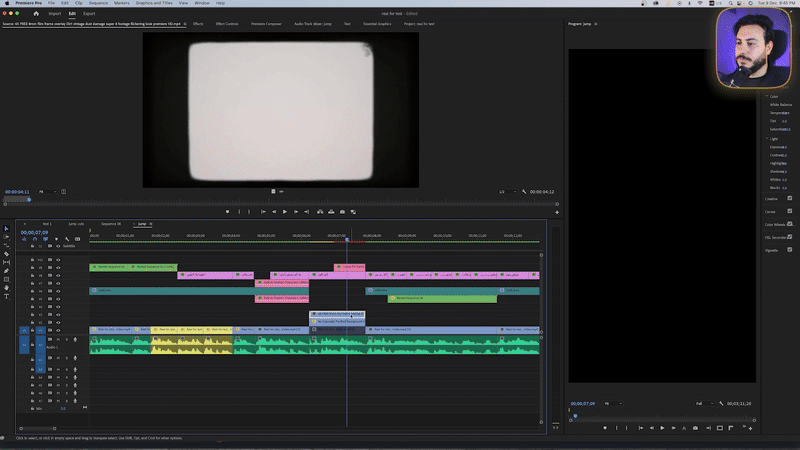
Task: Click Export Frame camera icon in Source monitor
Action: [342, 211]
